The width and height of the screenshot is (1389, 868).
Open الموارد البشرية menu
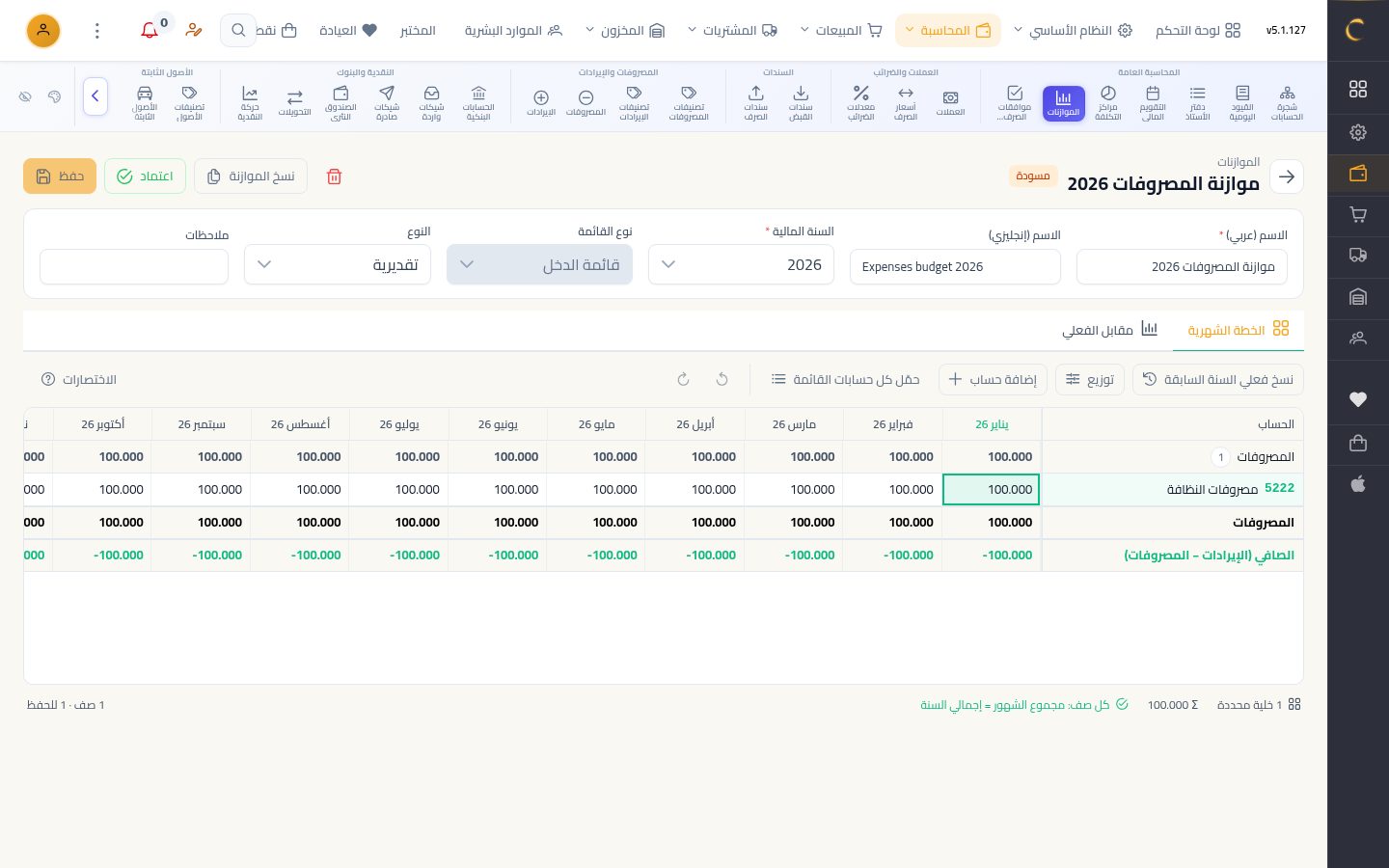point(513,31)
